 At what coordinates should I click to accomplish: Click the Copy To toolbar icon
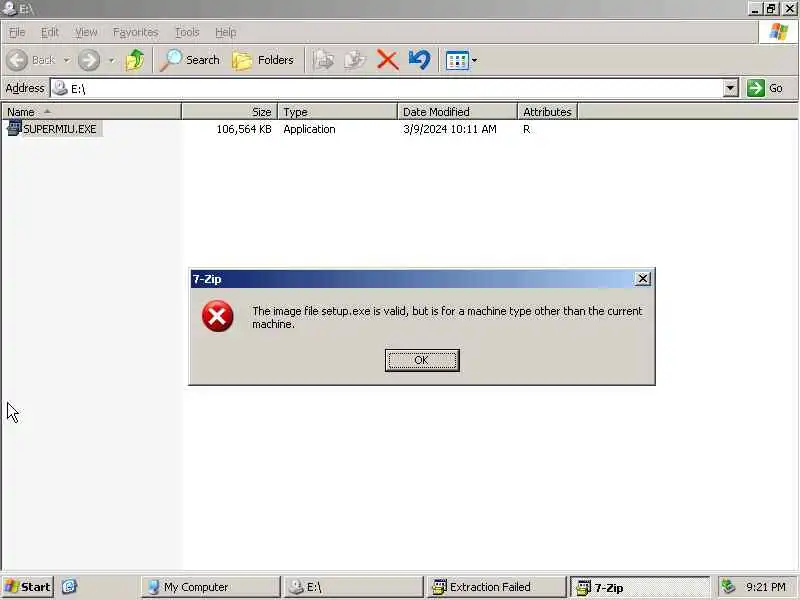(355, 60)
